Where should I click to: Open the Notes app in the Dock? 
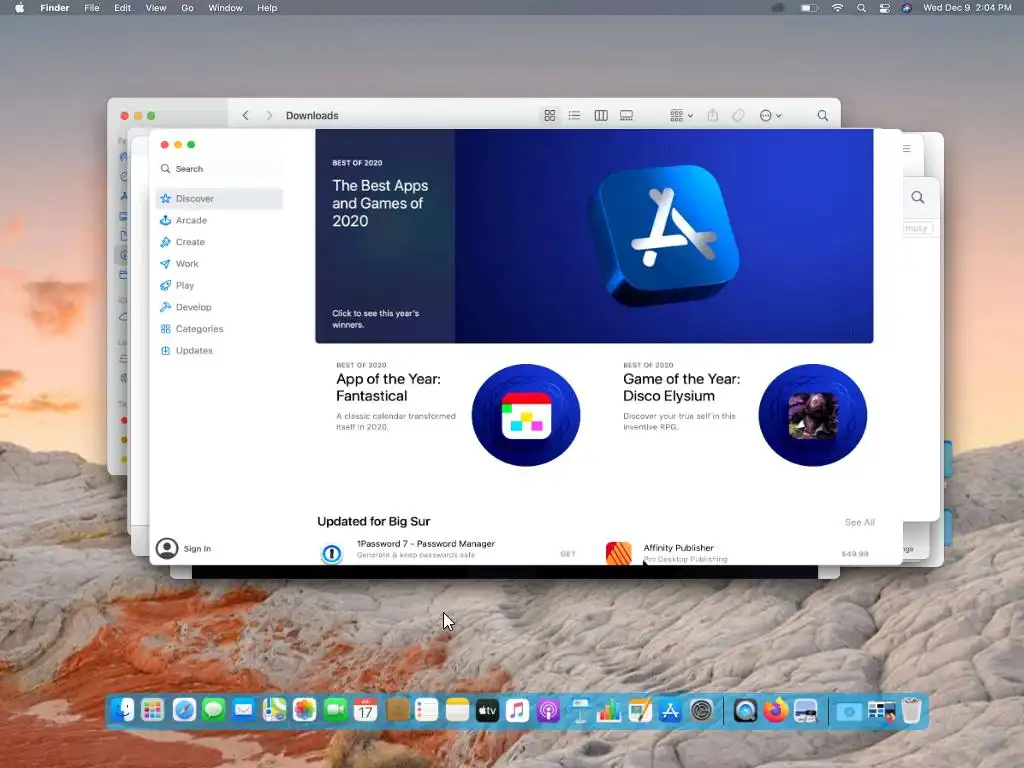[457, 711]
